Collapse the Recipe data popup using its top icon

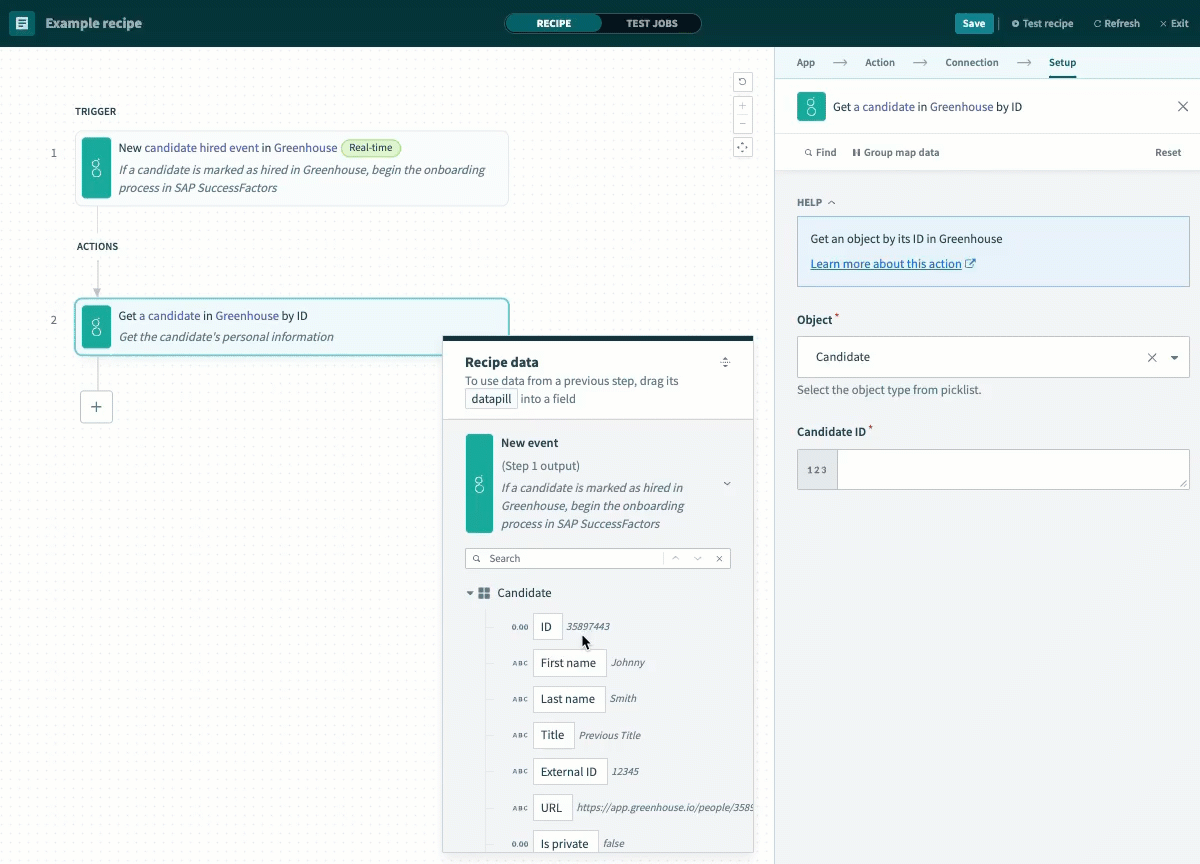[x=725, y=362]
